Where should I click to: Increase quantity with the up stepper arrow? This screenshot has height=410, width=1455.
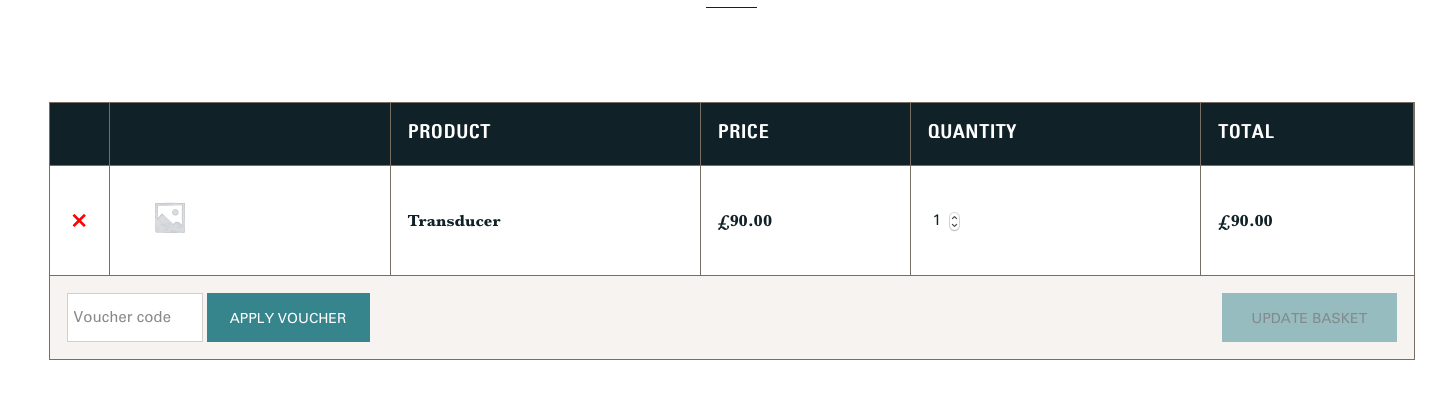(x=954, y=217)
